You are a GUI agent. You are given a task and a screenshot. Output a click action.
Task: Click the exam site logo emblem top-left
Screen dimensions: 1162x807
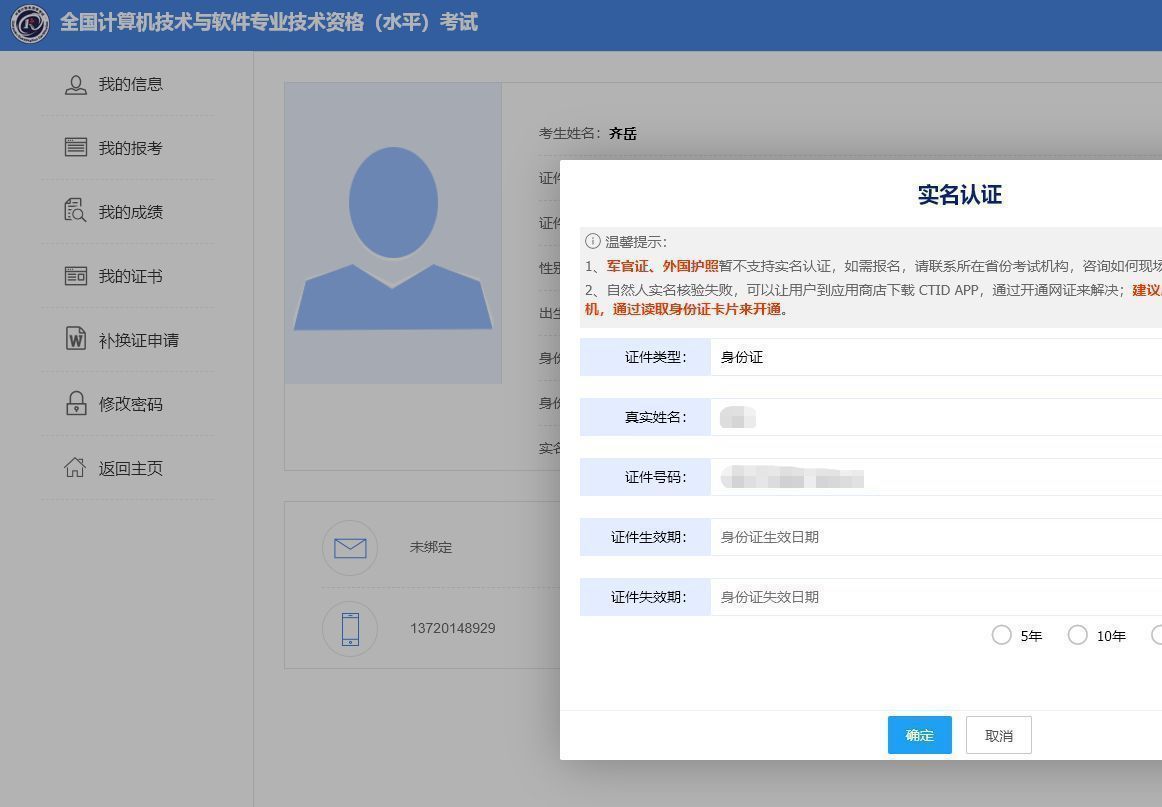[x=31, y=22]
